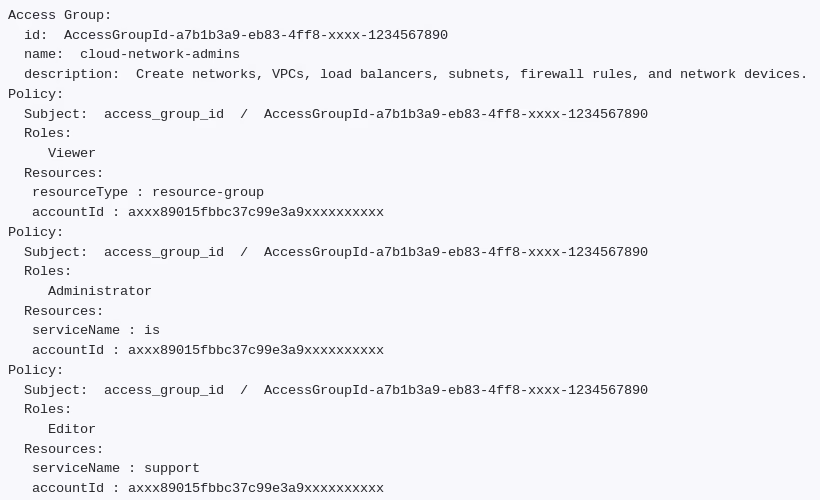Click the name value cloud-network-admins

[x=160, y=54]
